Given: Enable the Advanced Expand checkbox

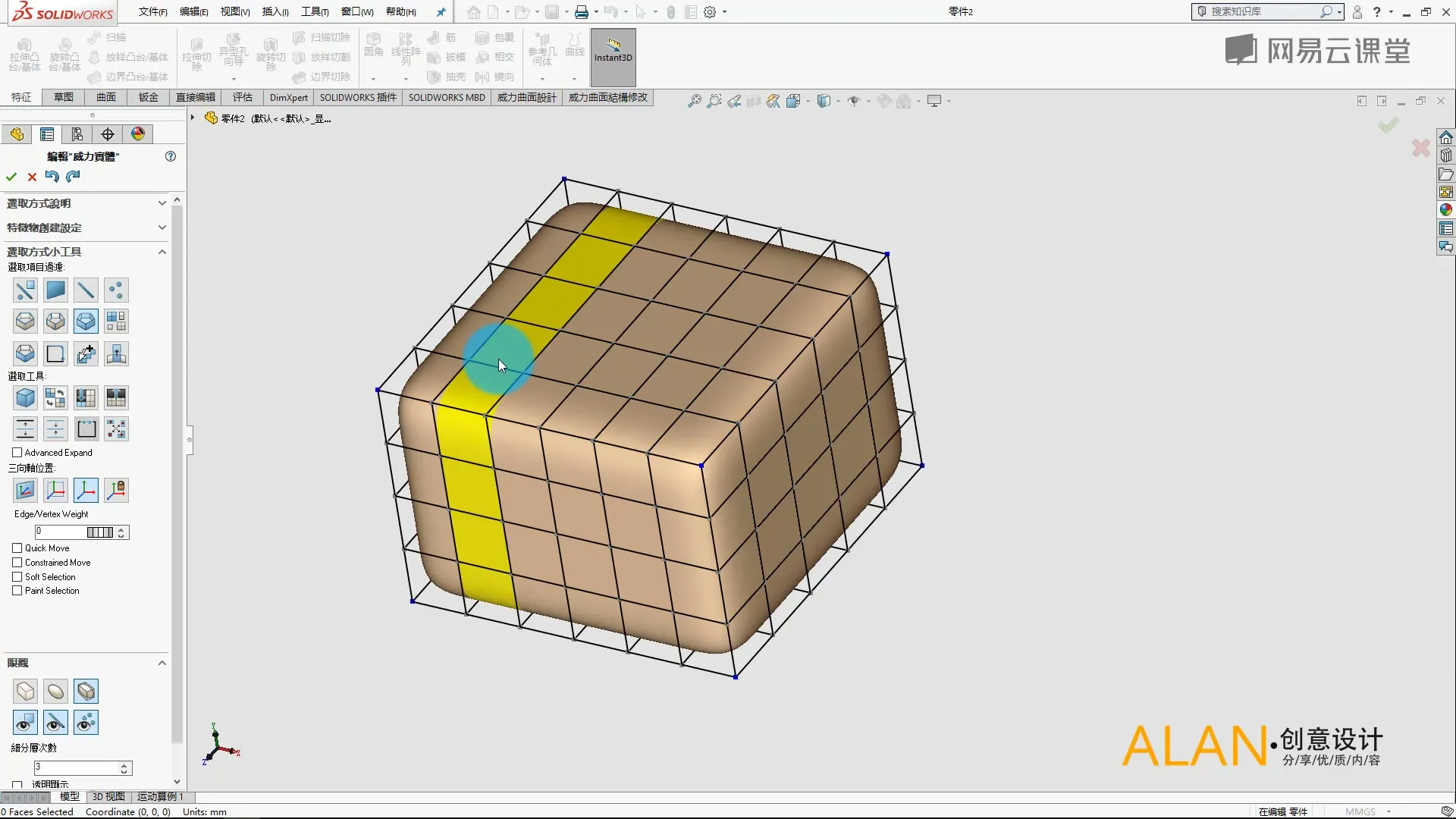Looking at the screenshot, I should click(x=17, y=453).
